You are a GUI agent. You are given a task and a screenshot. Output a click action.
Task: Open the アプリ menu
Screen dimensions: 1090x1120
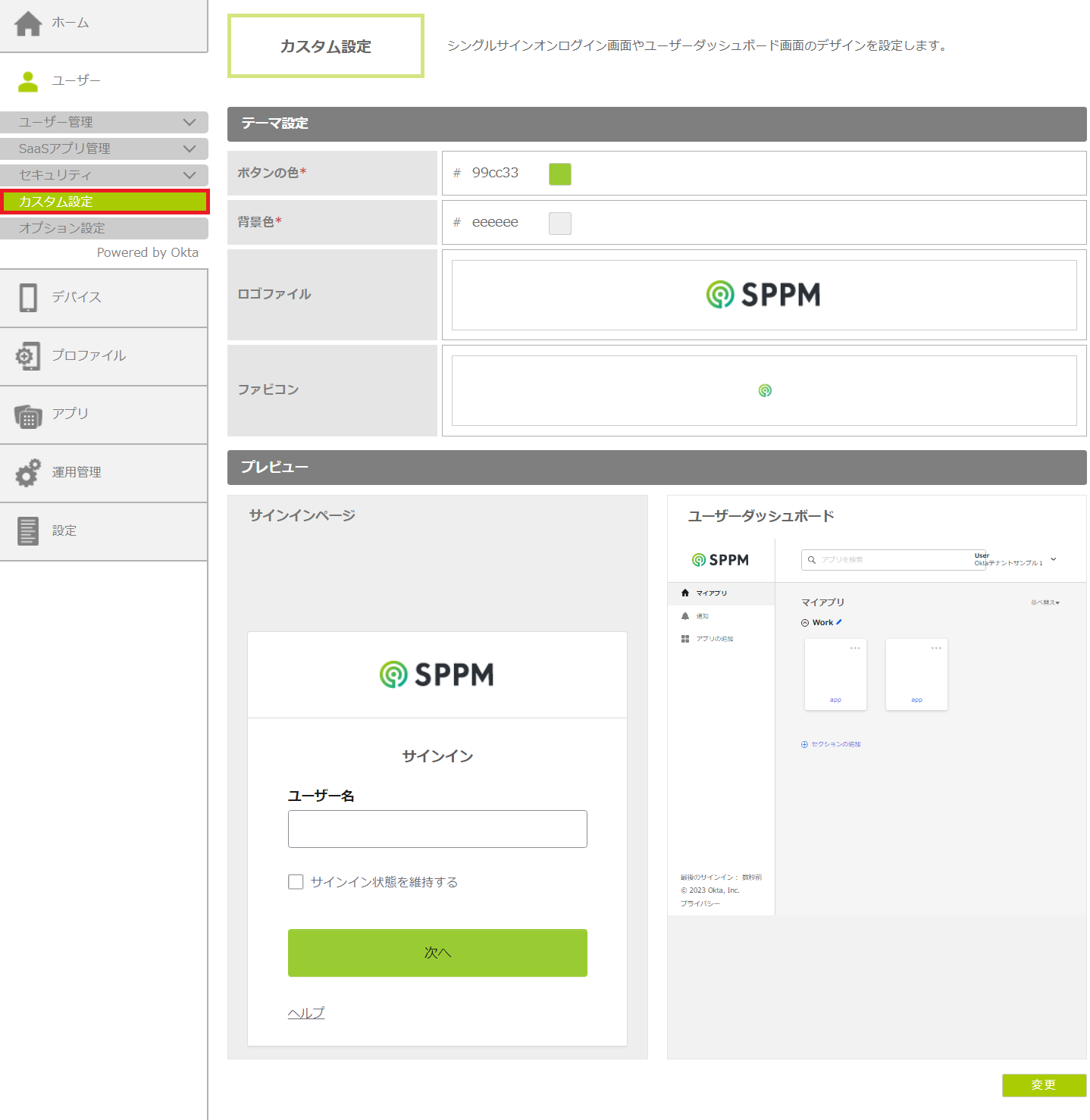[x=104, y=415]
